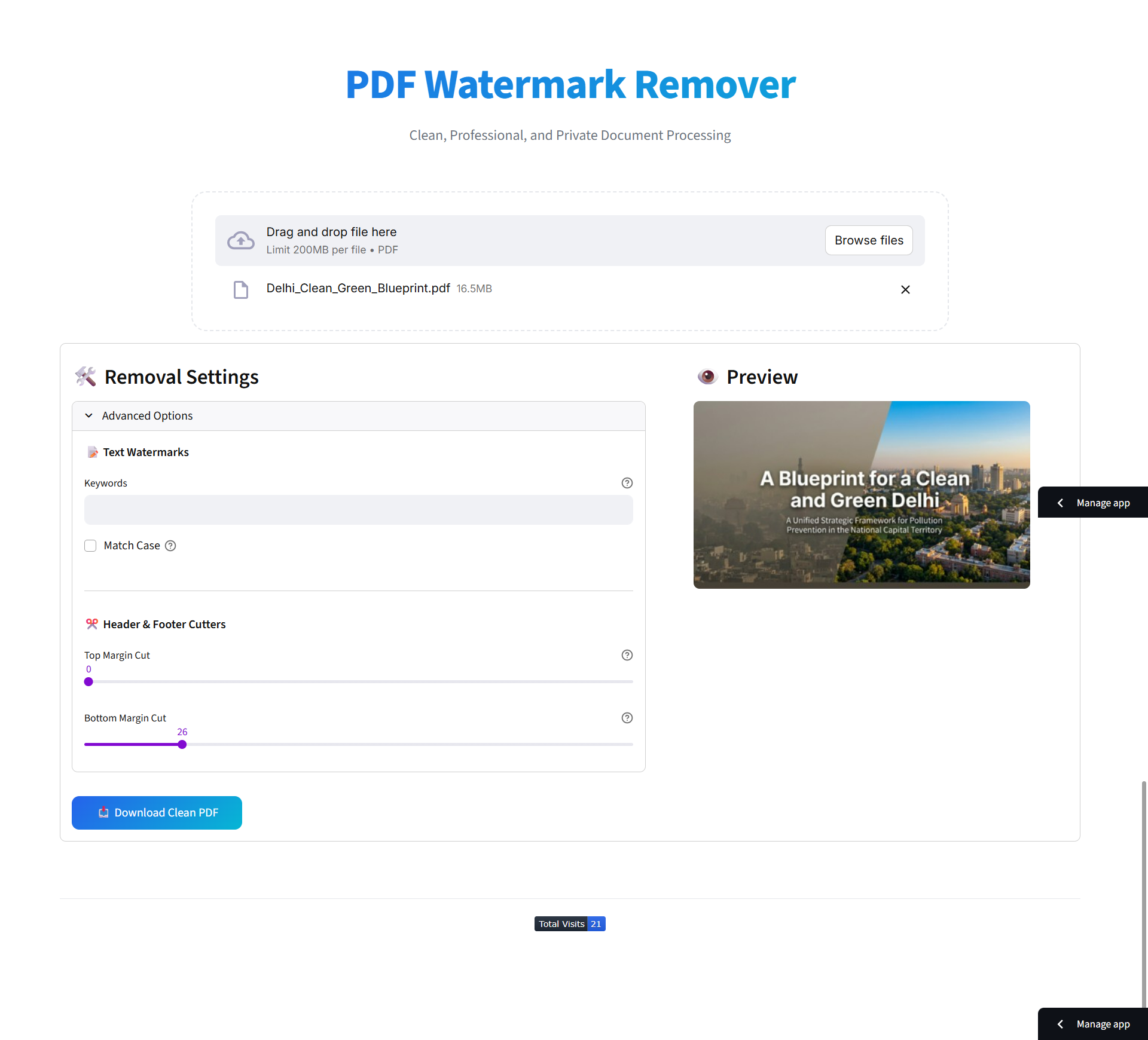Open the Keywords help question mark
The image size is (1148, 1040).
pos(627,483)
